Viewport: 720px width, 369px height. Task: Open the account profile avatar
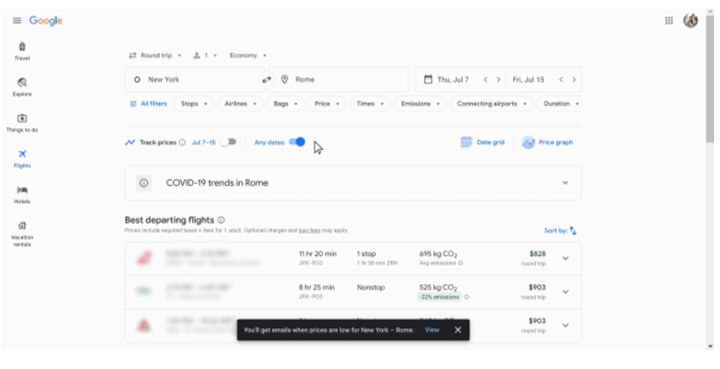pos(691,21)
